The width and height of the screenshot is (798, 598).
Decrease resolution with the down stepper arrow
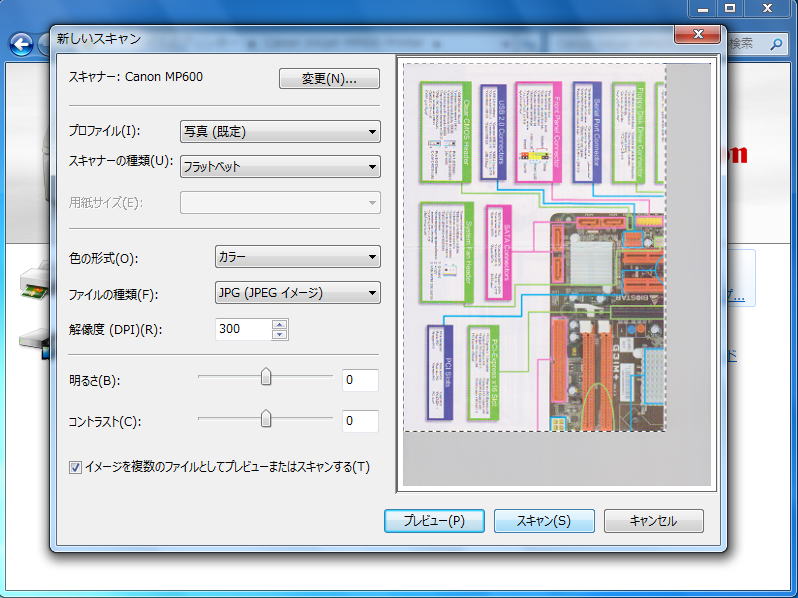pyautogui.click(x=280, y=334)
